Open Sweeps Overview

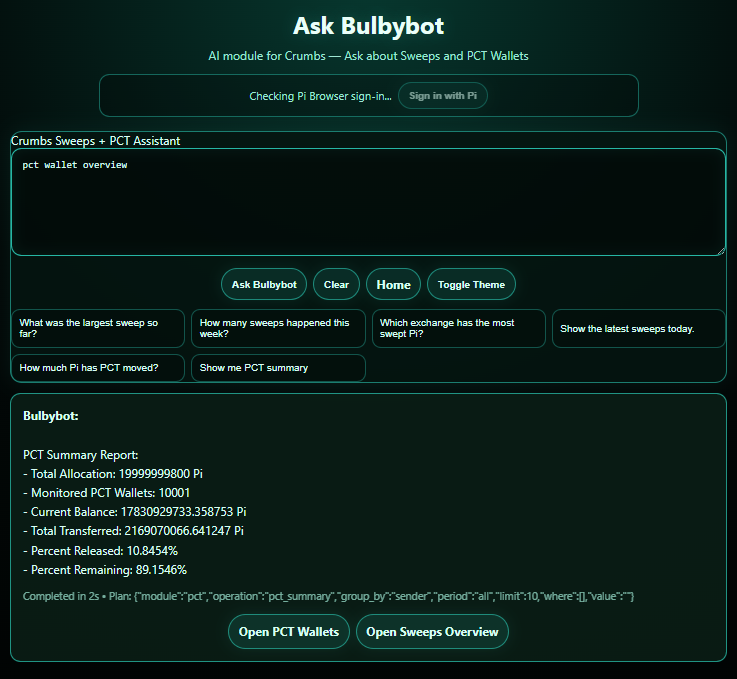[432, 632]
